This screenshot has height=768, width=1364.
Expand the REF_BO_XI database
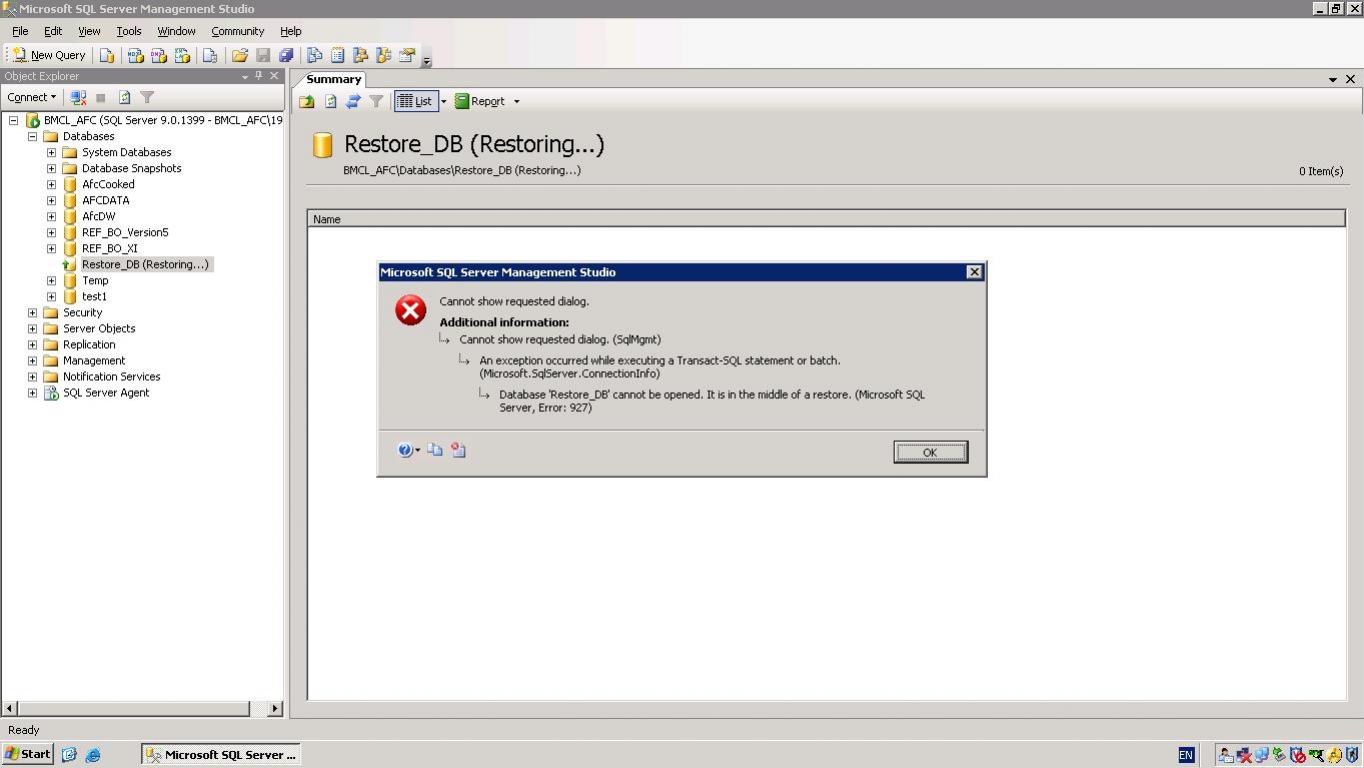click(x=51, y=248)
